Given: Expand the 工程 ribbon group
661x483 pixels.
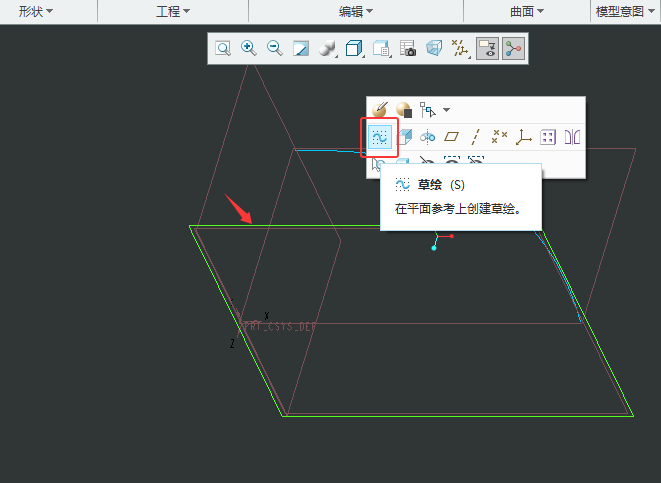Looking at the screenshot, I should [173, 11].
